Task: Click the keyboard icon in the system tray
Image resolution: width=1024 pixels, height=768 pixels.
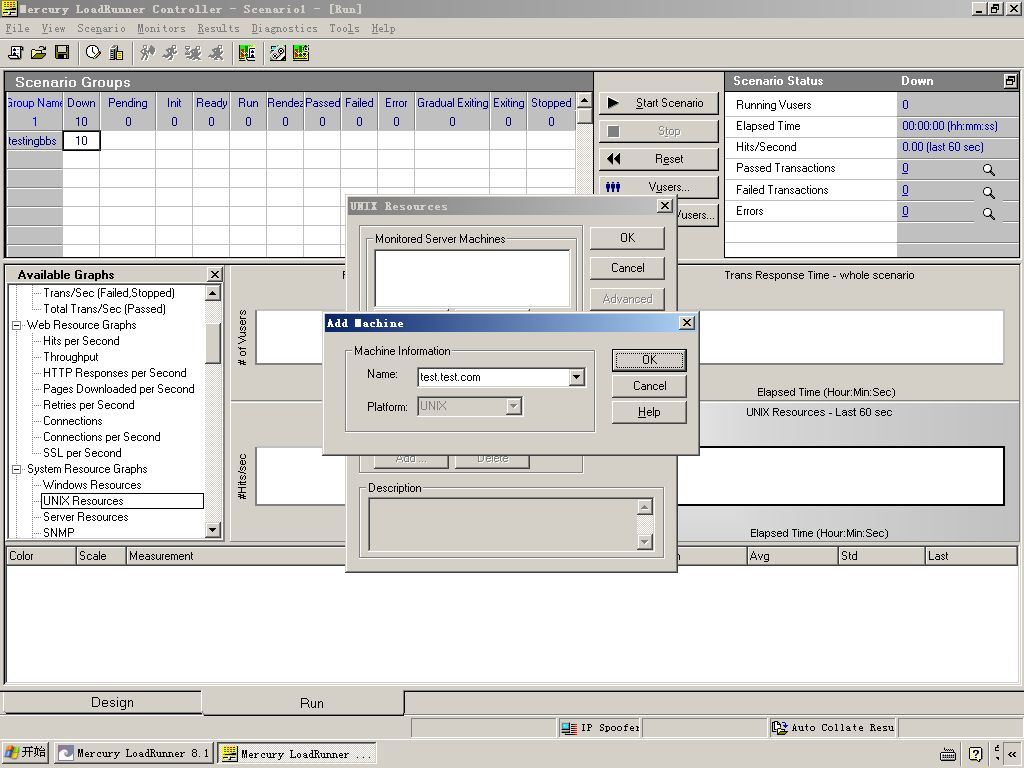Action: [x=948, y=754]
